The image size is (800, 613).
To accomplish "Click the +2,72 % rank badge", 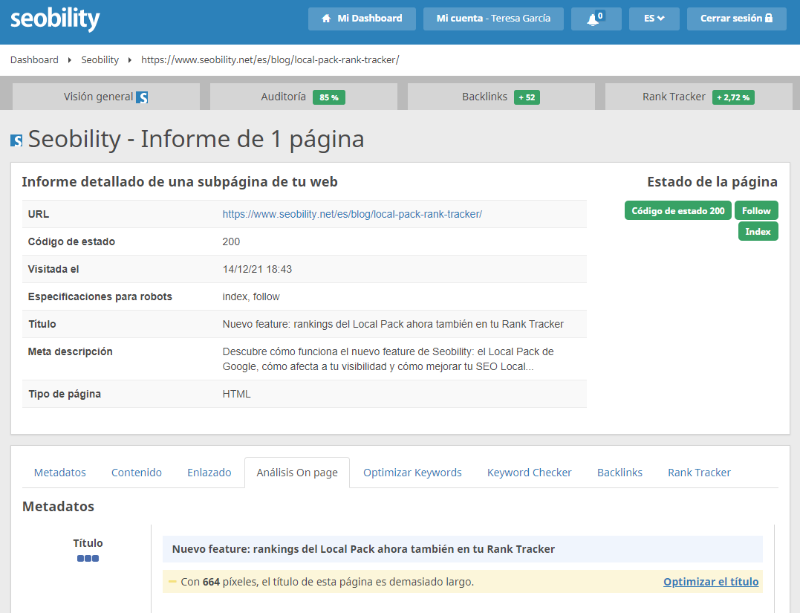I will tap(734, 97).
